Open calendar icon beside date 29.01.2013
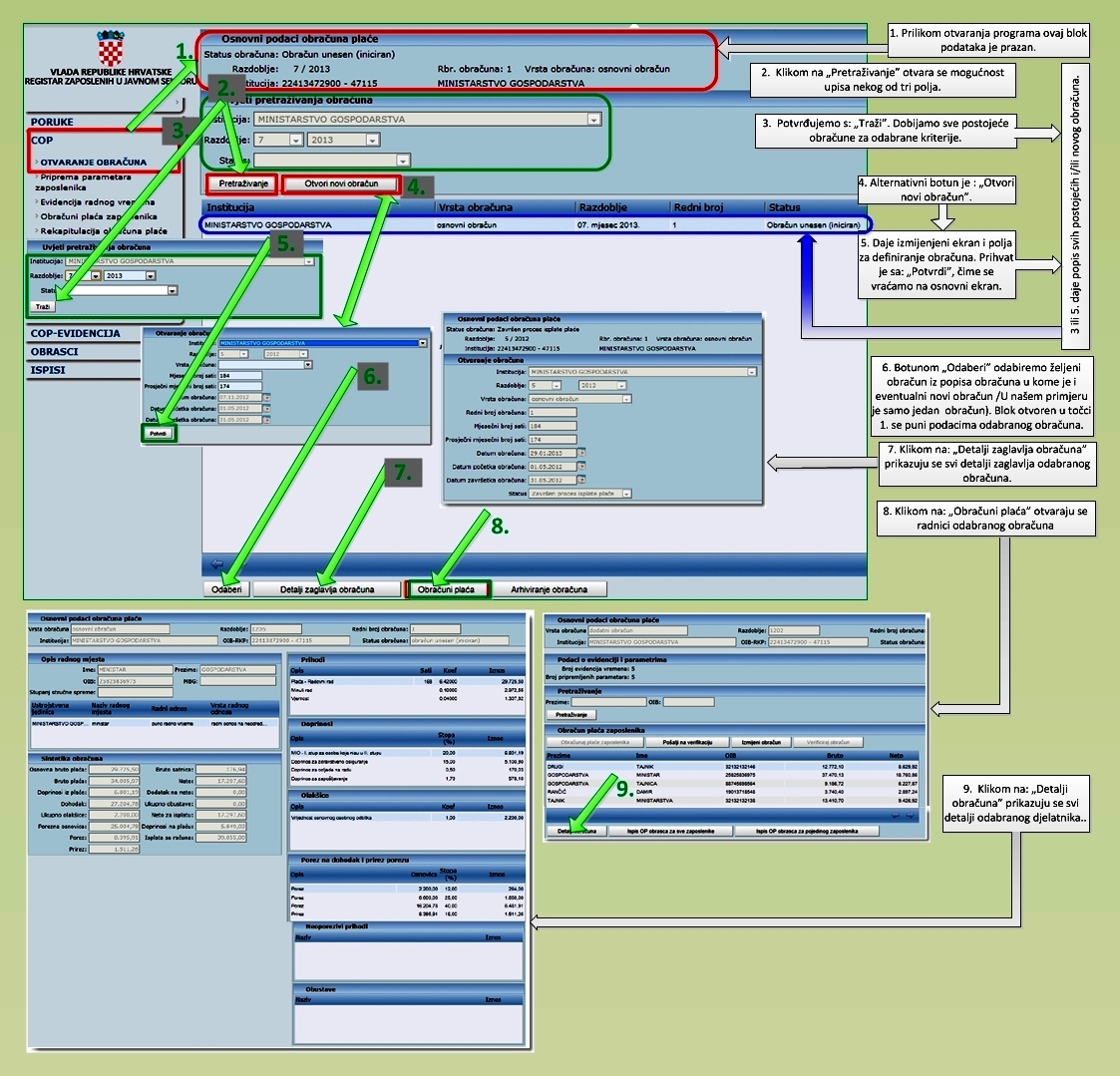The image size is (1120, 1076). point(582,453)
